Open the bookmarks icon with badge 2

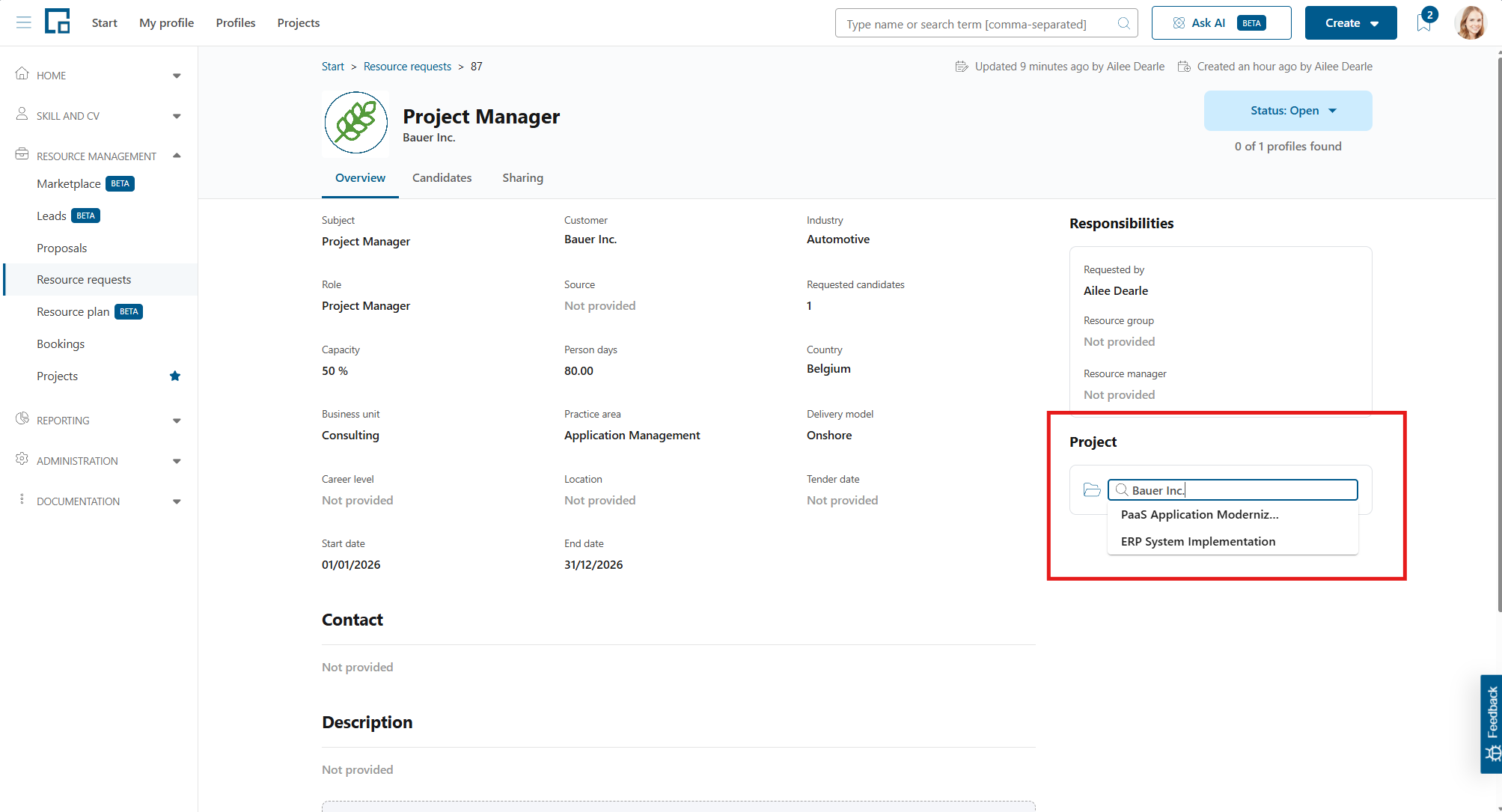1425,22
